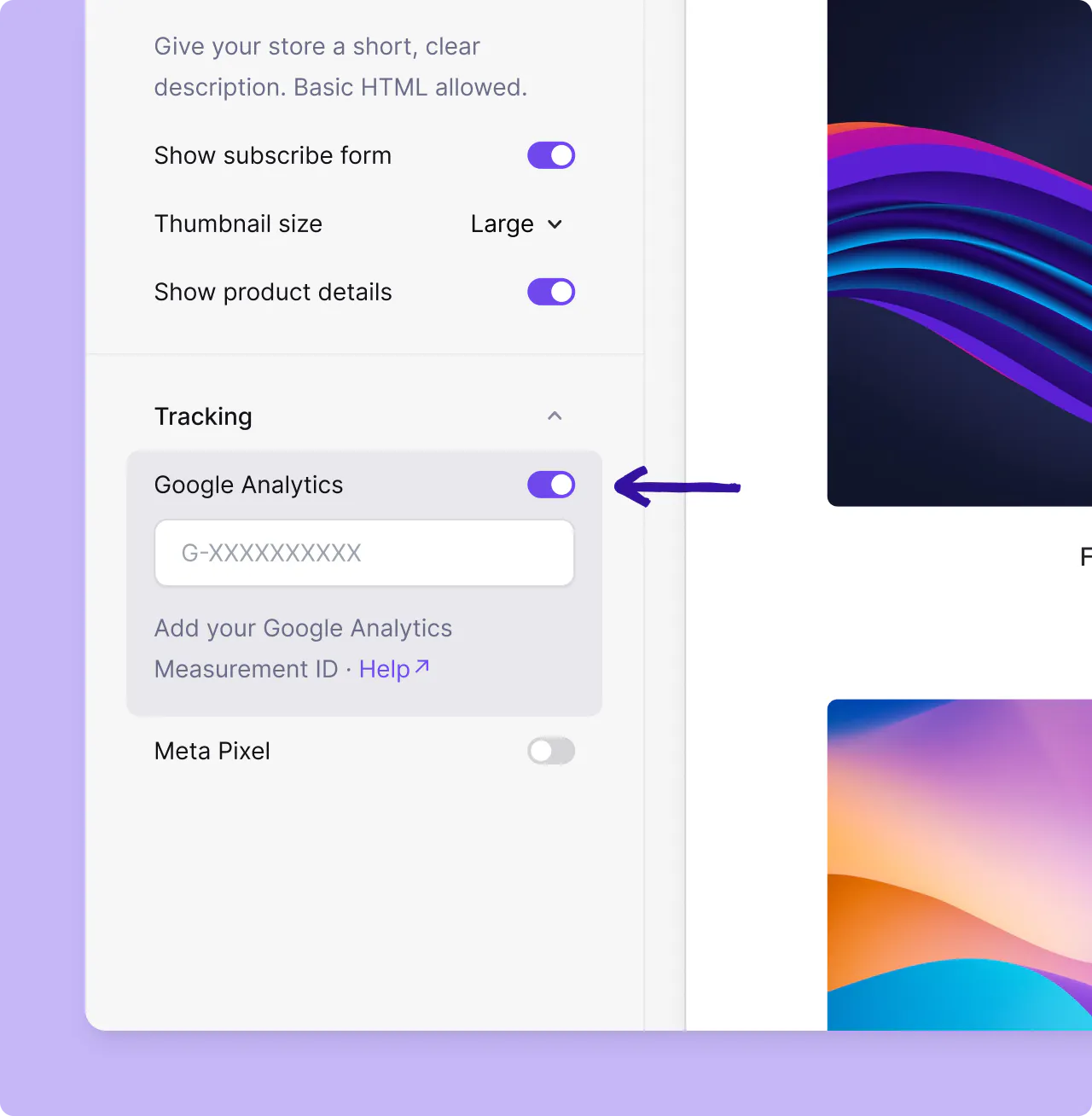Disable the Google Analytics toggle
Viewport: 1092px width, 1116px height.
pyautogui.click(x=551, y=485)
